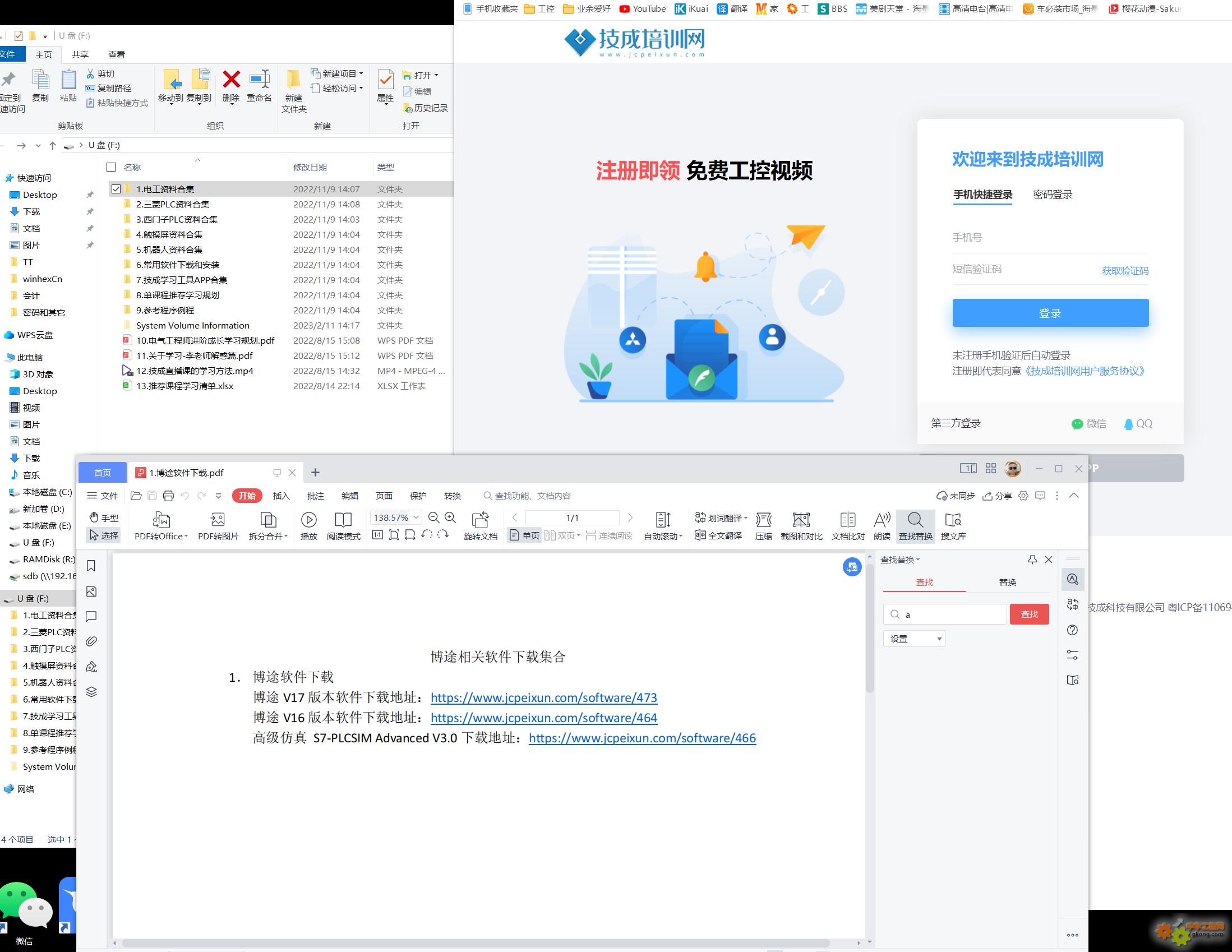Open 查看 tab in File Explorer
1232x952 pixels.
[116, 54]
